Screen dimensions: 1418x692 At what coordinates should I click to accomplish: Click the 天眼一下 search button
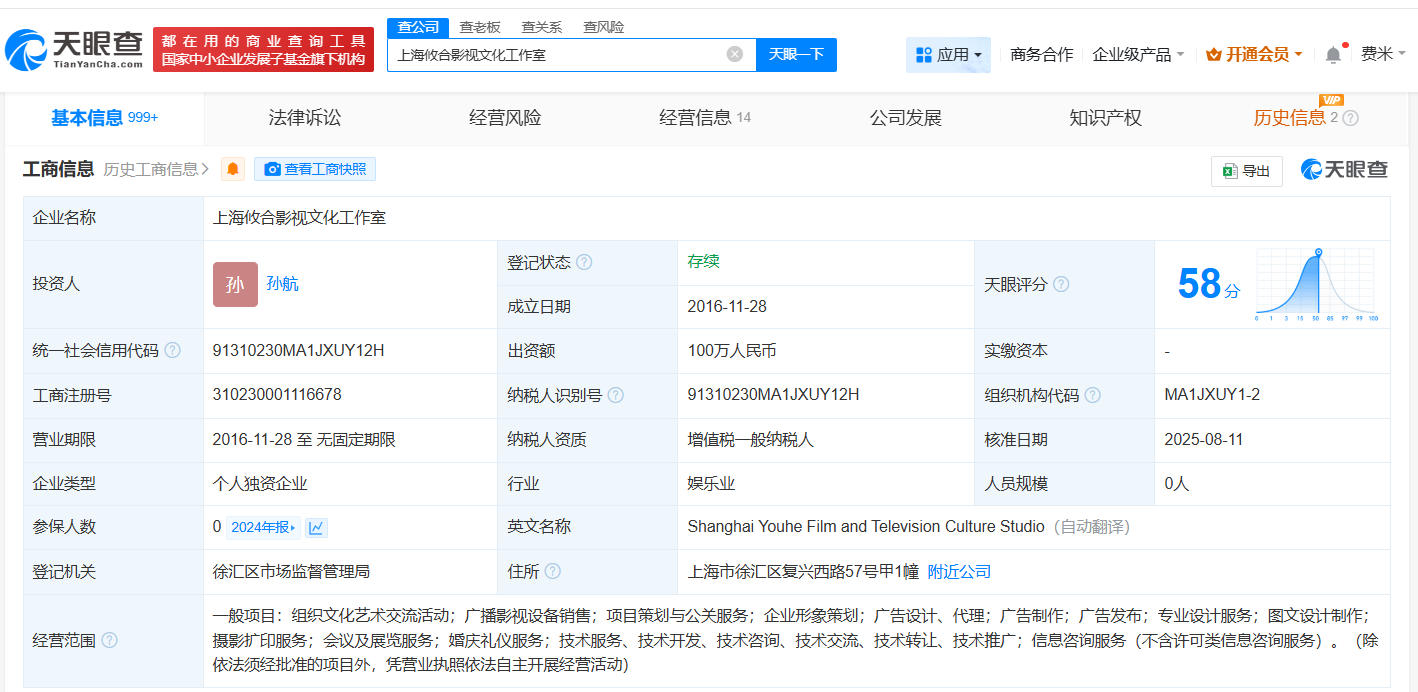[797, 55]
